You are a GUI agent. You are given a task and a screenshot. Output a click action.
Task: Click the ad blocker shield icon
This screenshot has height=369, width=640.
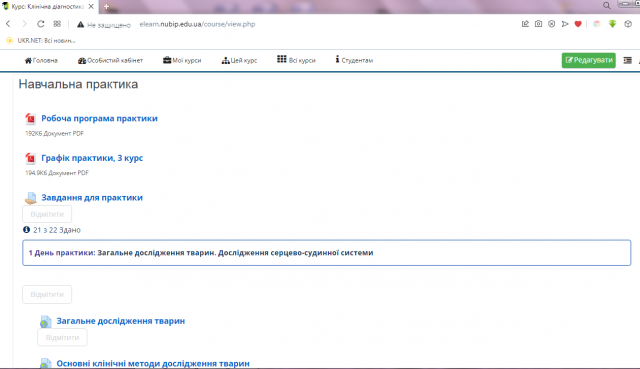point(551,24)
